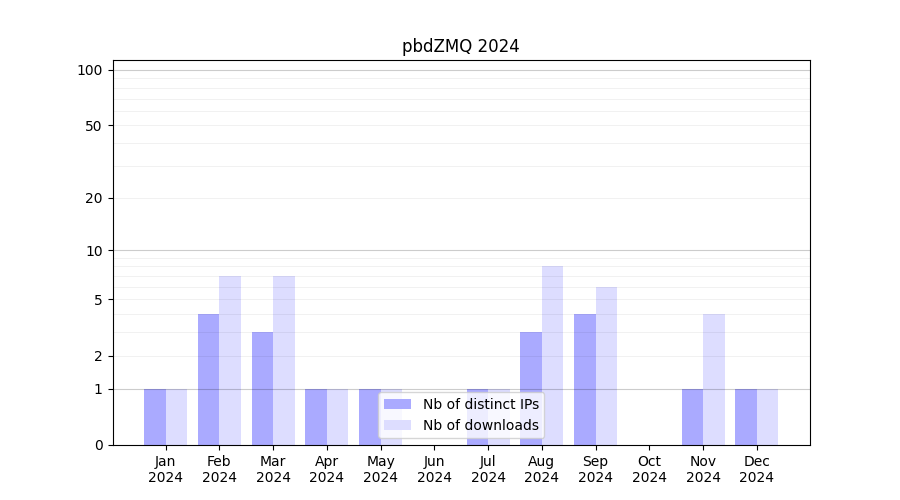Select the Sep 2024 distinct IPs bar
Screen dimensions: 900x500
[x=585, y=380]
